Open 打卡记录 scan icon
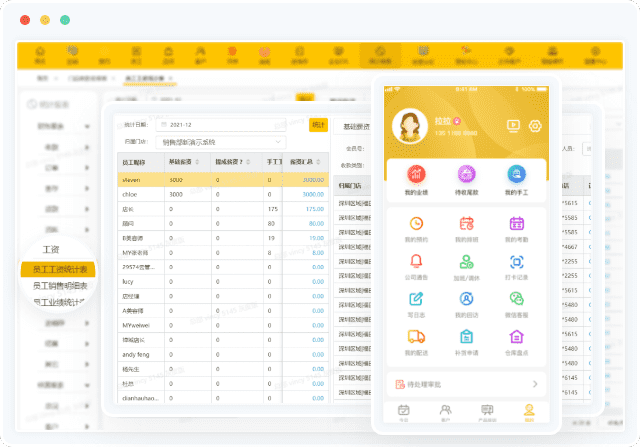This screenshot has height=447, width=640. click(x=516, y=261)
